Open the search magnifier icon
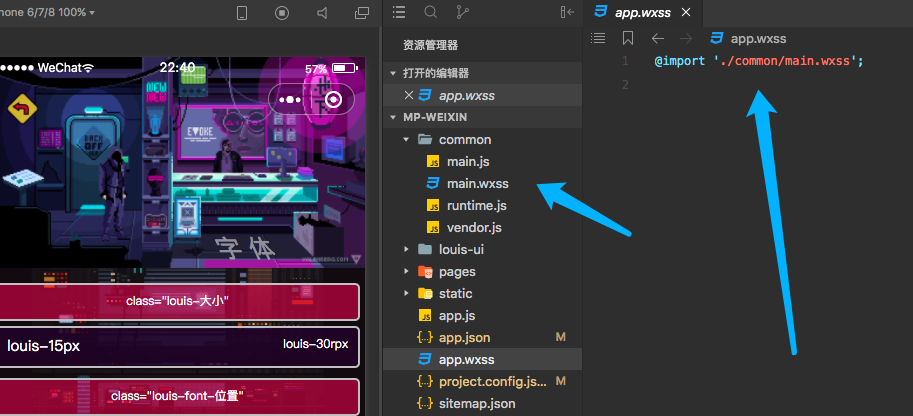 point(430,12)
